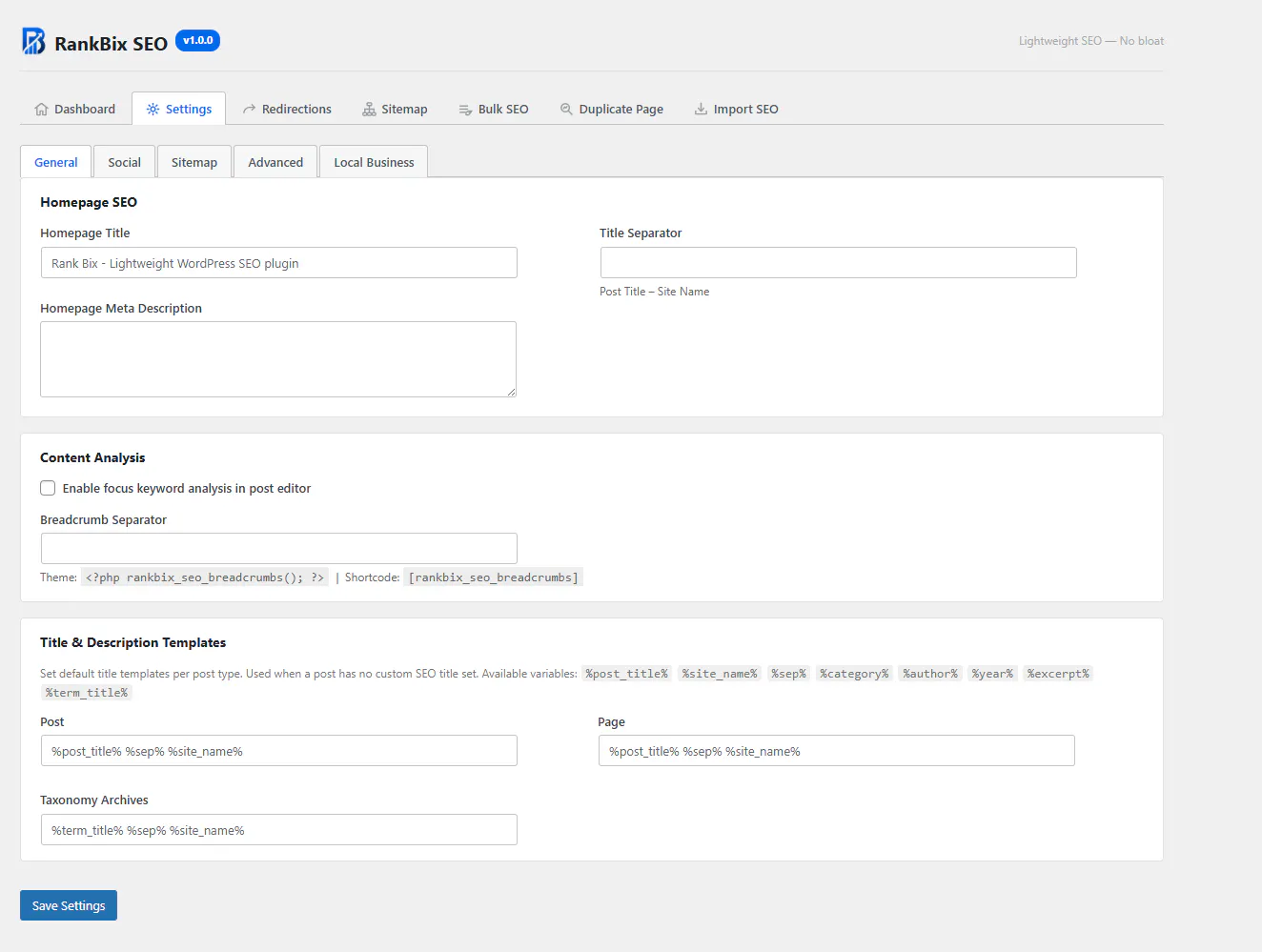
Task: Open the Dashboard tab
Action: click(75, 109)
